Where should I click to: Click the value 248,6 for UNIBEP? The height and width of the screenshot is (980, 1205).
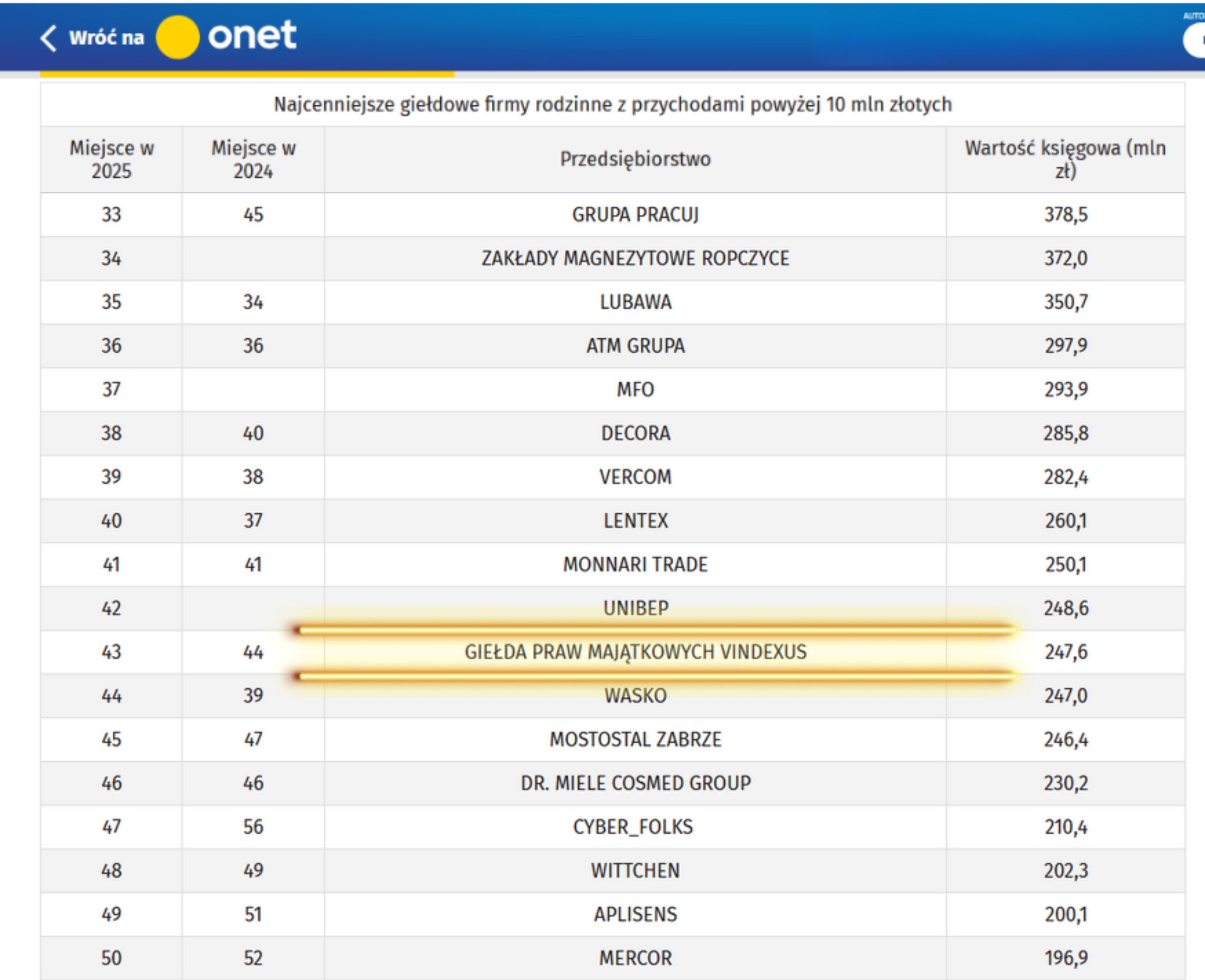1065,608
